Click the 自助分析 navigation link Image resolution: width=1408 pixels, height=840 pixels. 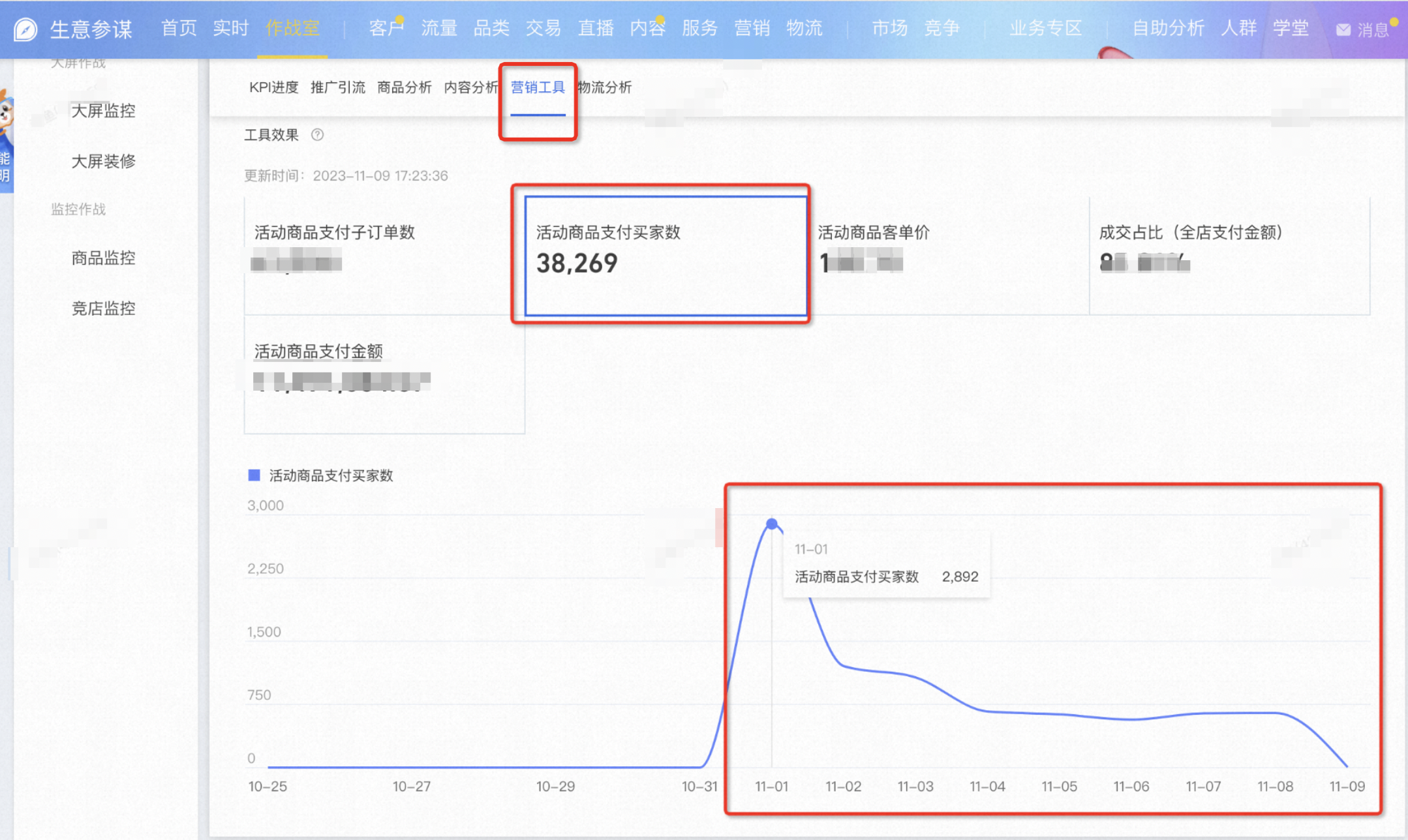(1168, 28)
